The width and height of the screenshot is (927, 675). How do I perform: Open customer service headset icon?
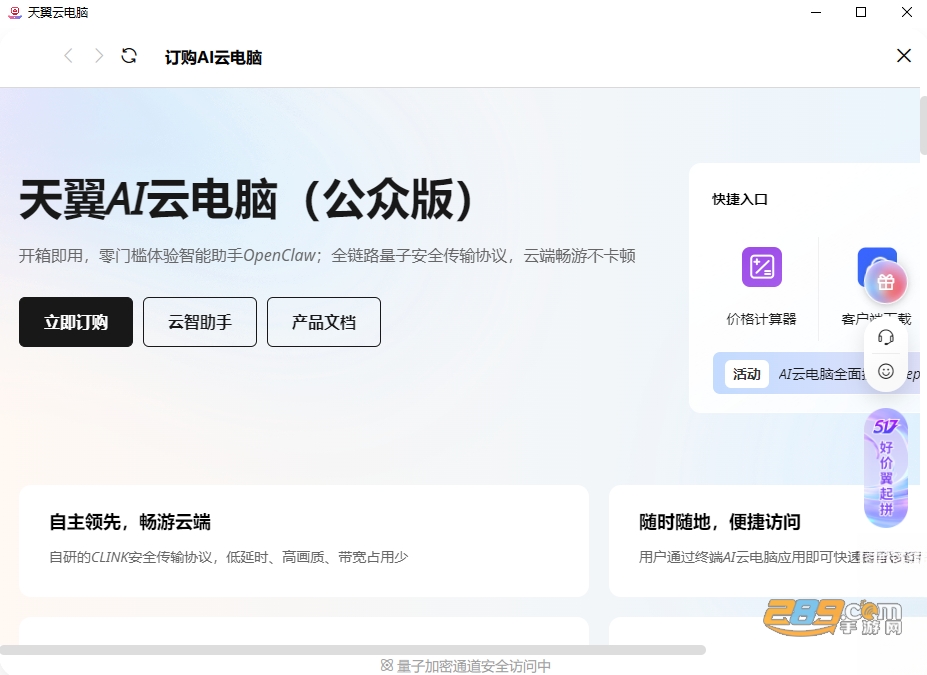coord(886,338)
